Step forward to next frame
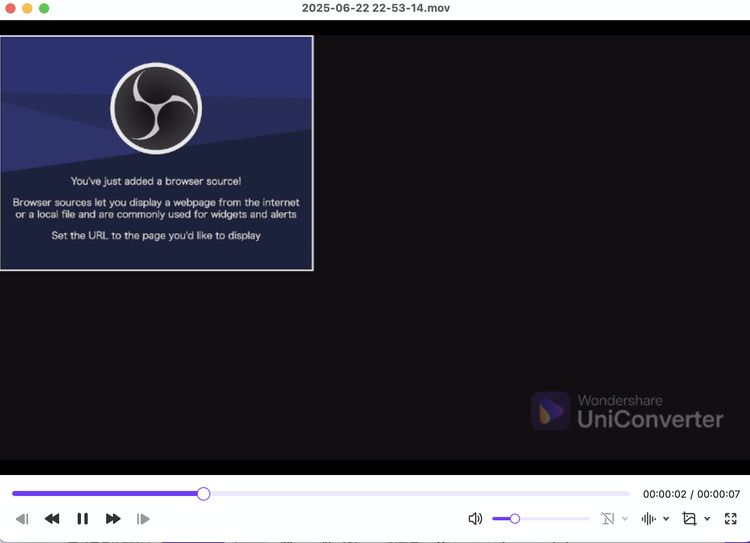Screen dimensions: 750x543 click(143, 519)
